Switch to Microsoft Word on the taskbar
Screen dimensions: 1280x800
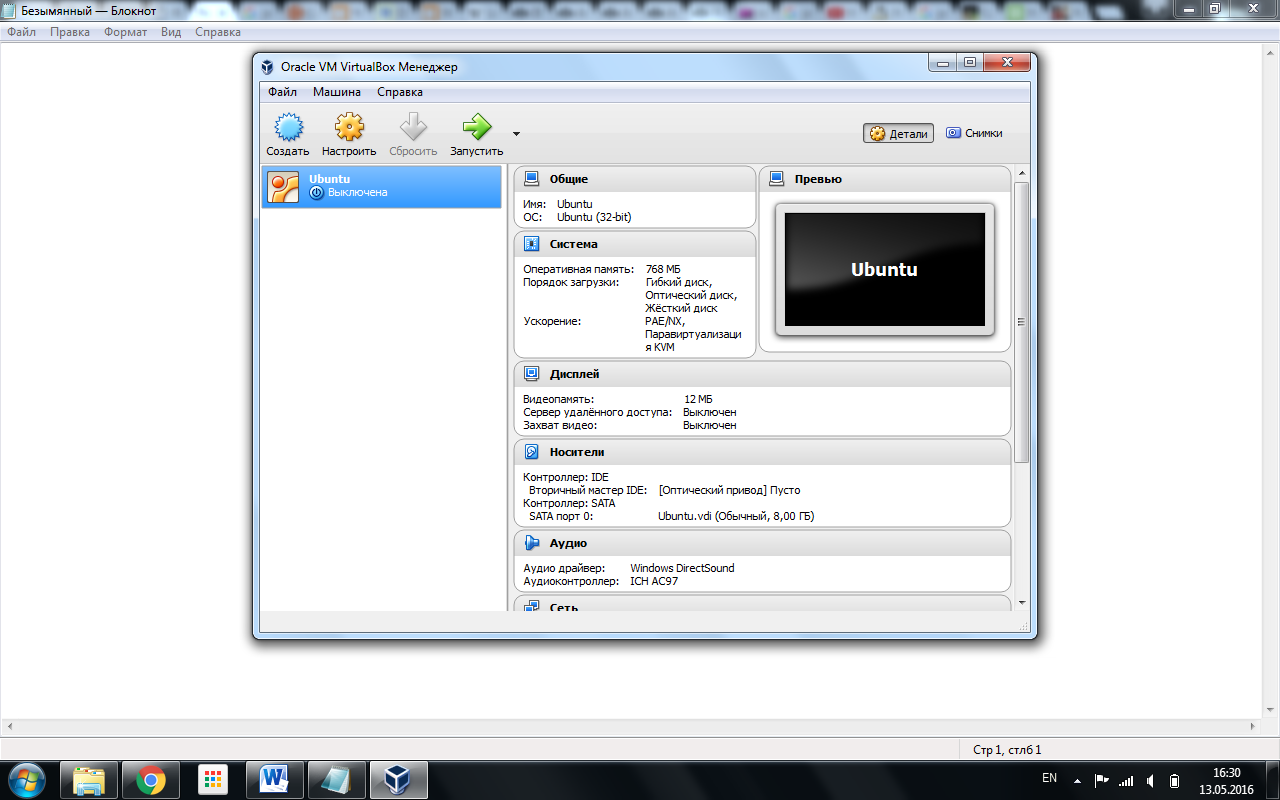[275, 779]
